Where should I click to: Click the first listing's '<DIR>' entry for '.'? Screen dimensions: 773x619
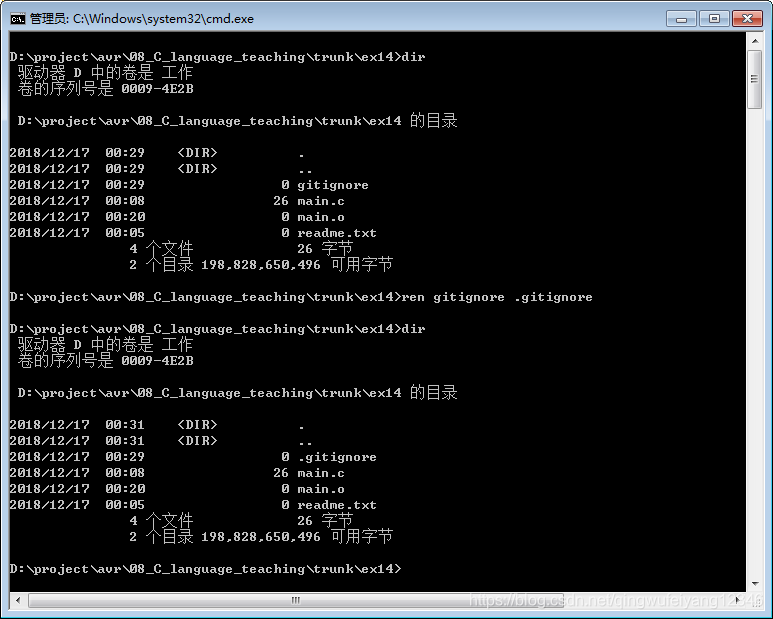coord(197,153)
